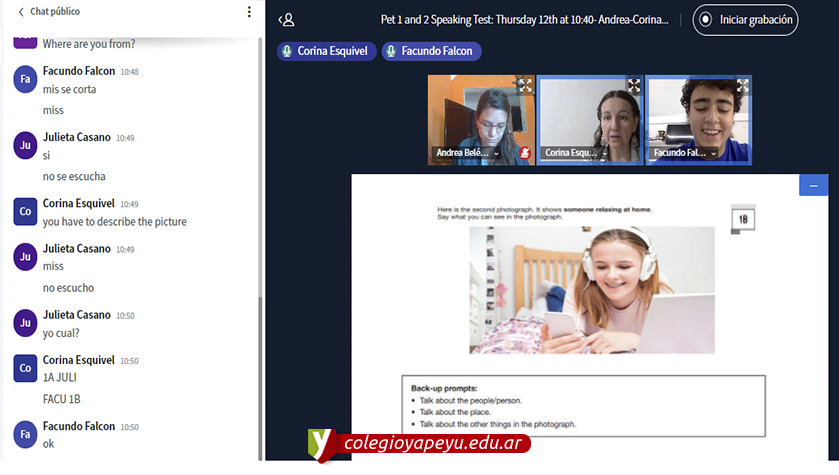Fullscreen Andrea's webcam video
This screenshot has width=839, height=475.
[x=525, y=86]
